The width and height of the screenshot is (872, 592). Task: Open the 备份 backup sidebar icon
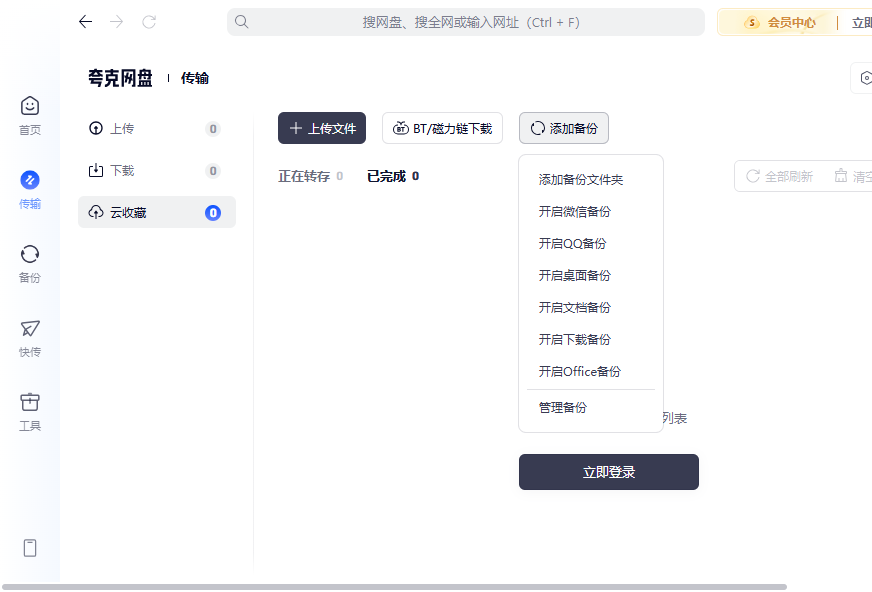tap(30, 264)
